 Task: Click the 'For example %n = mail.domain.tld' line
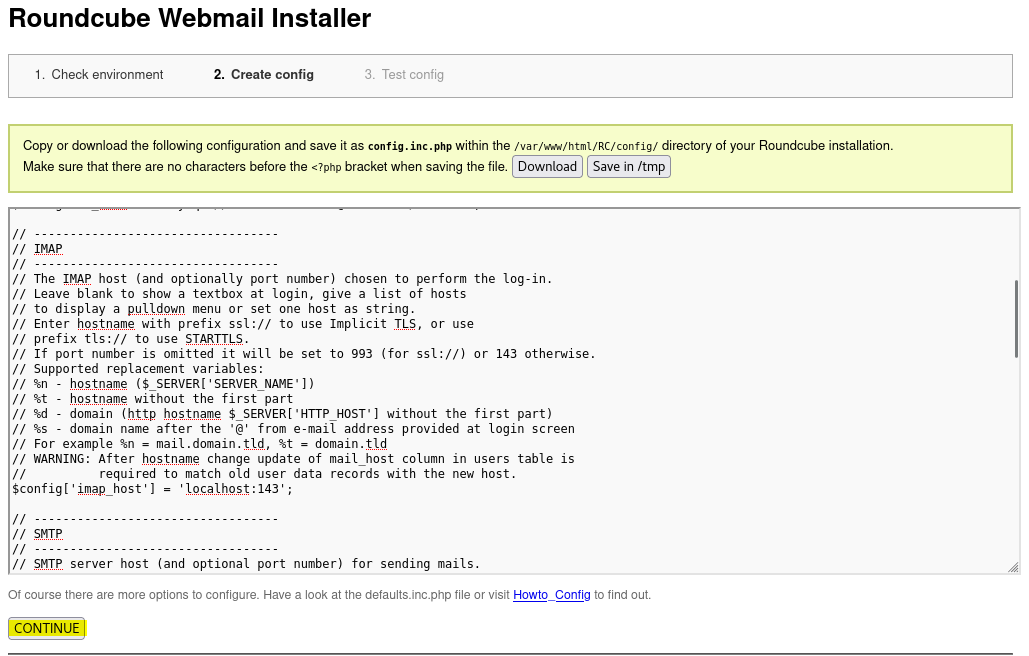coord(200,444)
